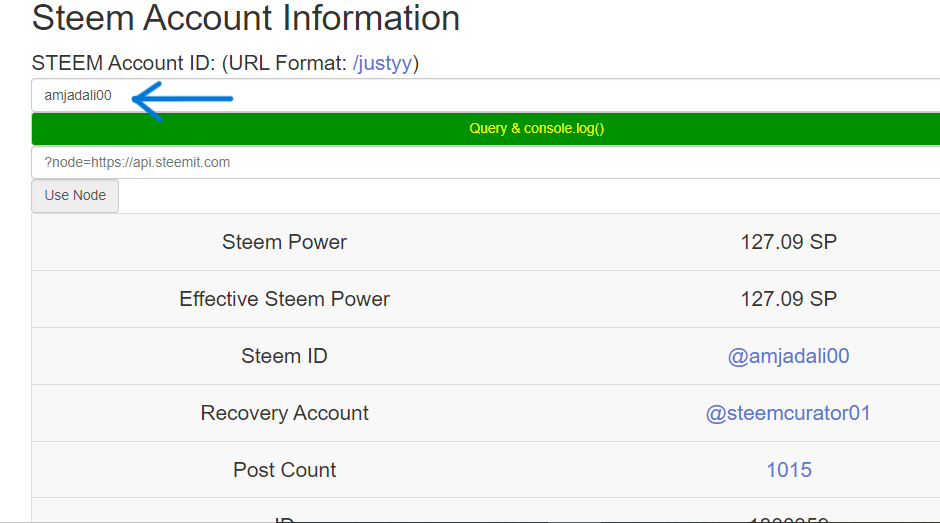The height and width of the screenshot is (523, 940).
Task: Select the Steem ID label cell
Action: (284, 356)
